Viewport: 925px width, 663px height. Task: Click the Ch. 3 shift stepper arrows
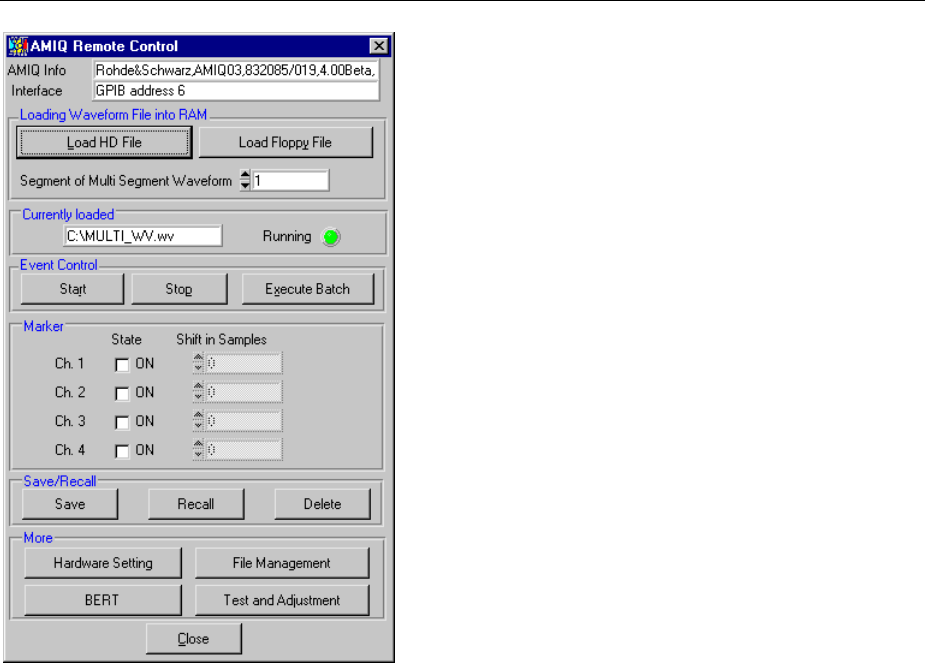coord(198,421)
